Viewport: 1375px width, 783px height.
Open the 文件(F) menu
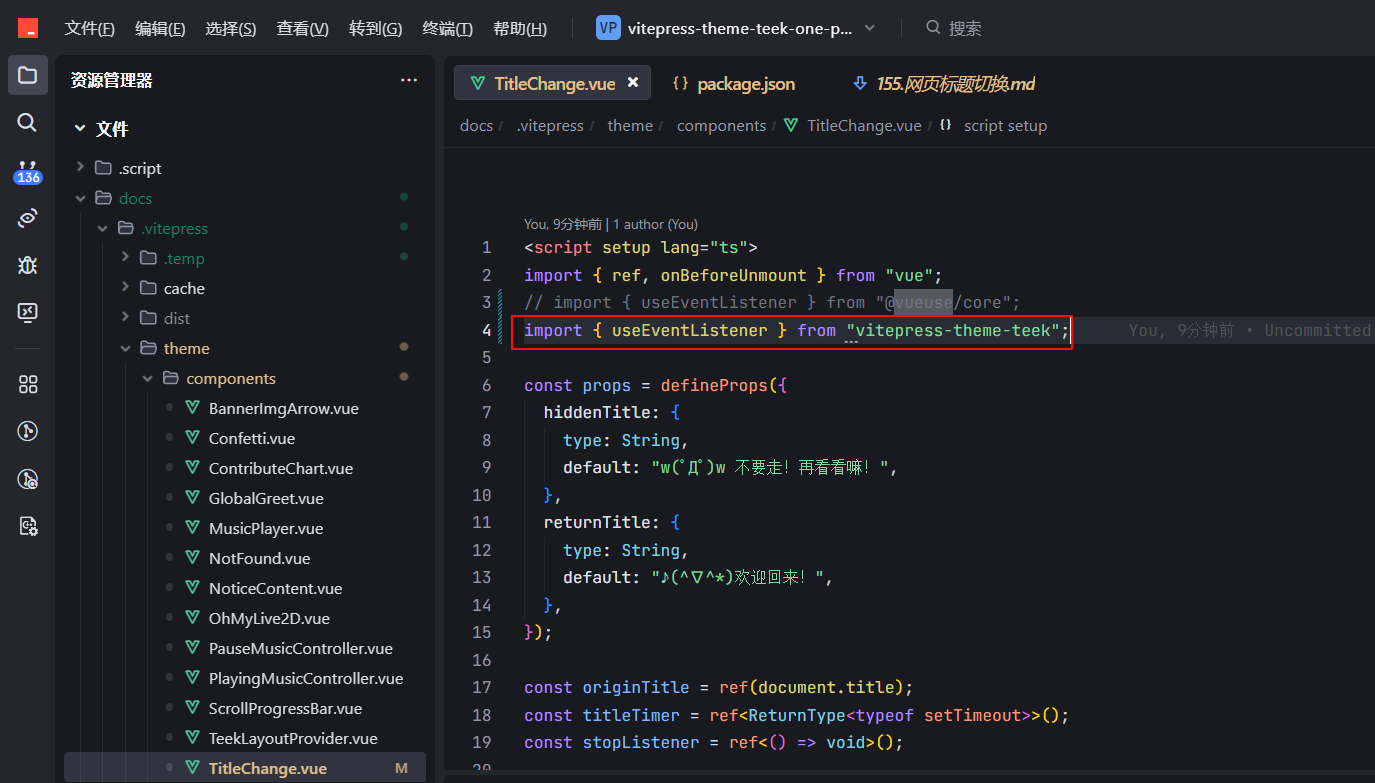coord(90,28)
